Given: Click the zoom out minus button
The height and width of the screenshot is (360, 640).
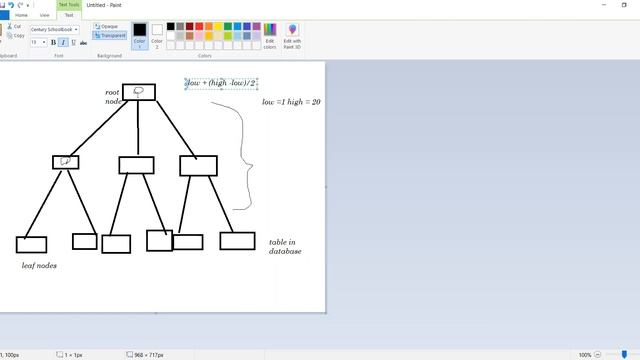Looking at the screenshot, I should coord(598,355).
